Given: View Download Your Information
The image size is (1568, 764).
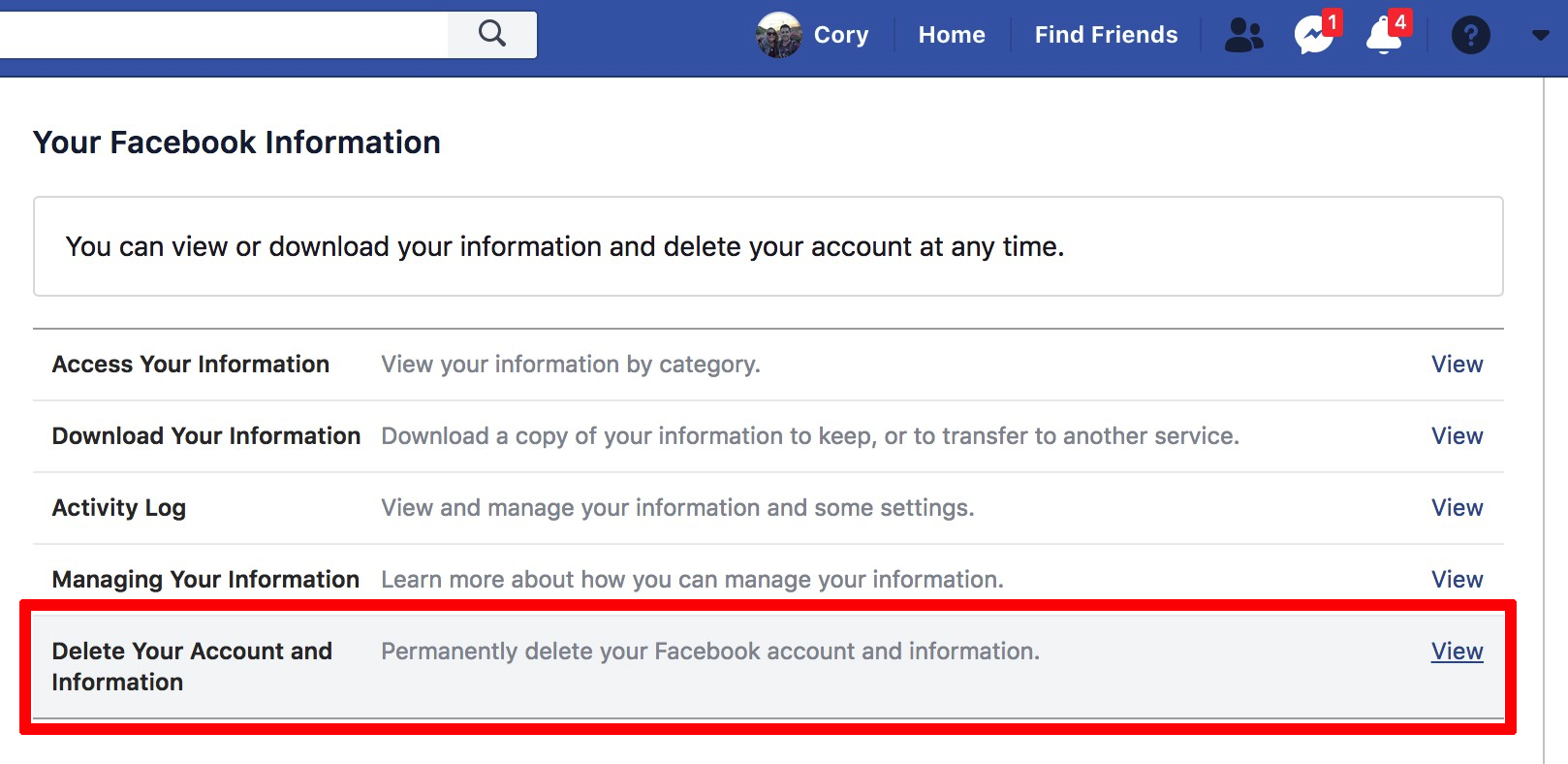Looking at the screenshot, I should coord(1457,436).
